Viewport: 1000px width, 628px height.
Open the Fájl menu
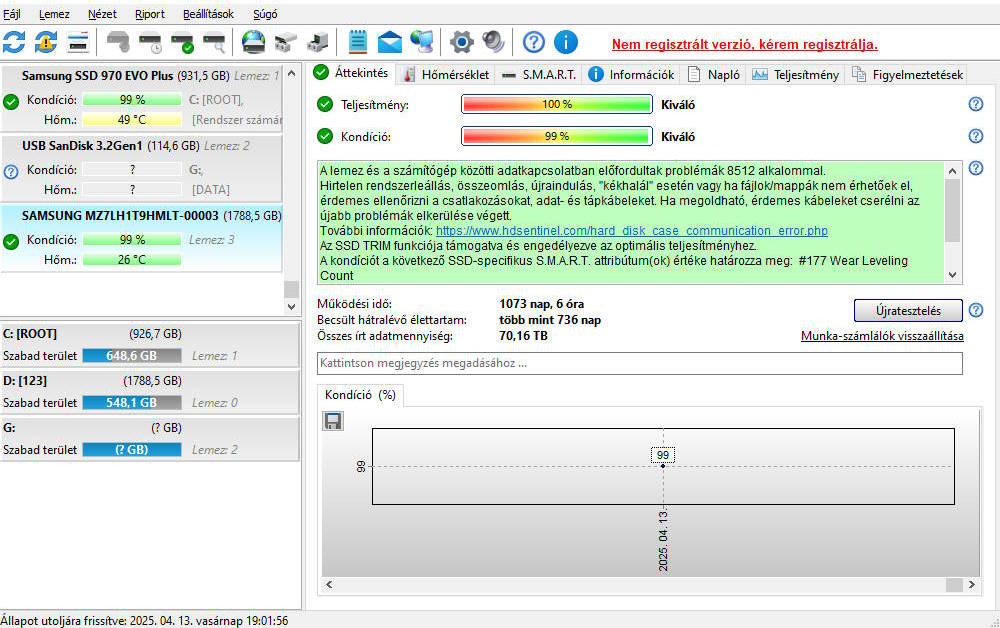[x=11, y=14]
